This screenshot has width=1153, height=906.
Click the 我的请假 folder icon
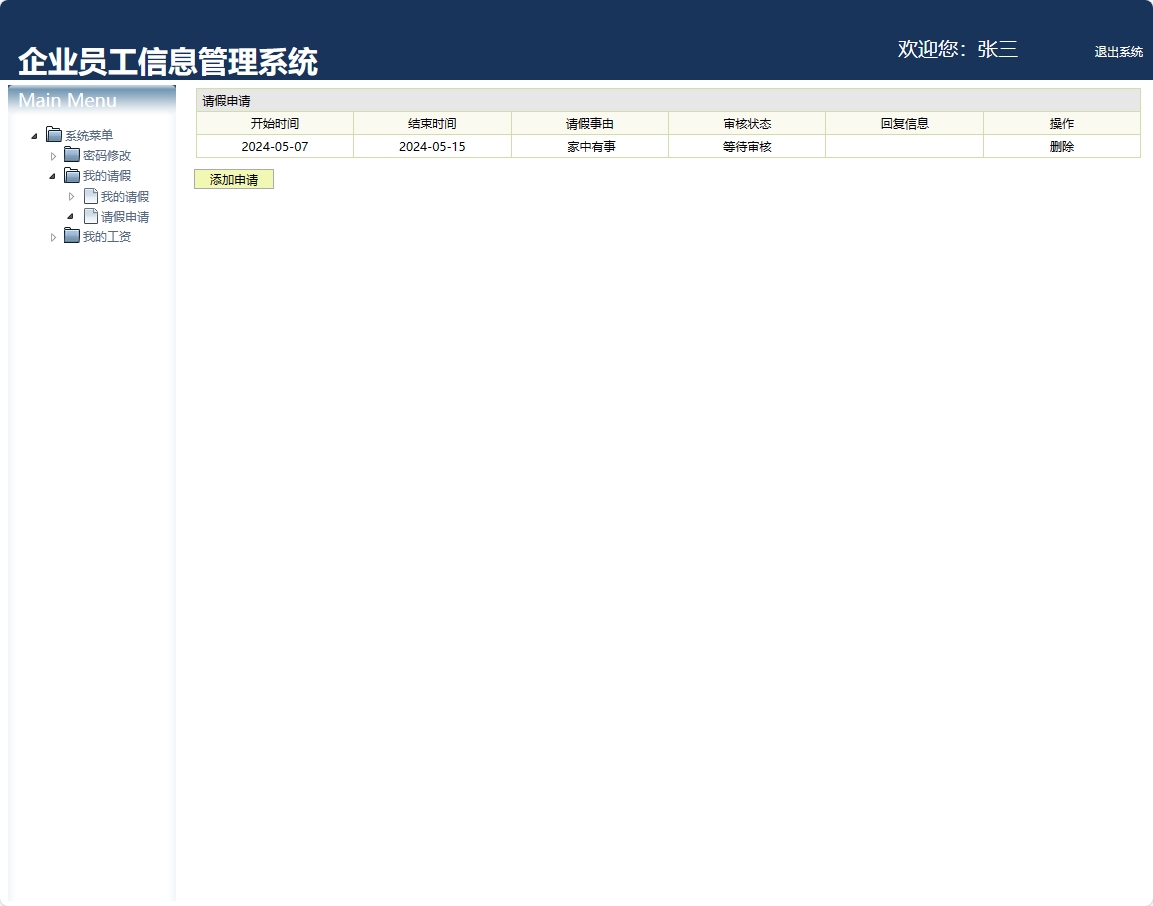[71, 176]
